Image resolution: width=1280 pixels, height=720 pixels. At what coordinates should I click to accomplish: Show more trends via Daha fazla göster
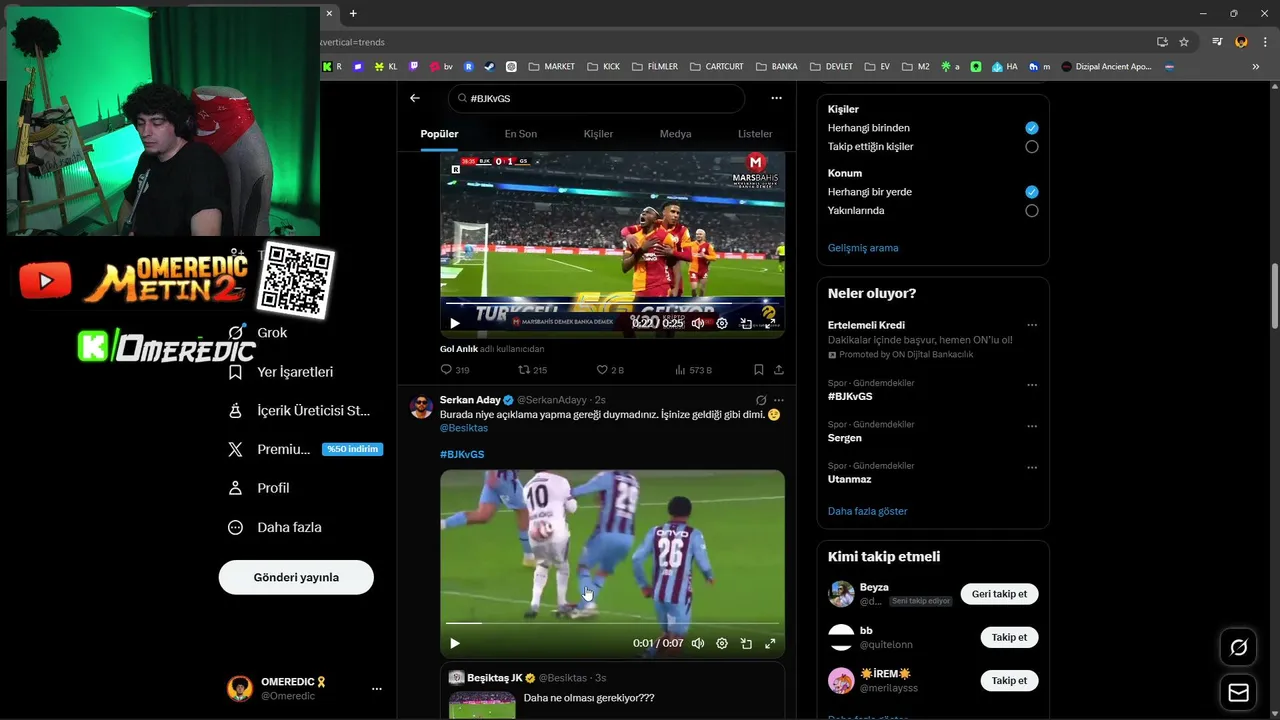[867, 511]
